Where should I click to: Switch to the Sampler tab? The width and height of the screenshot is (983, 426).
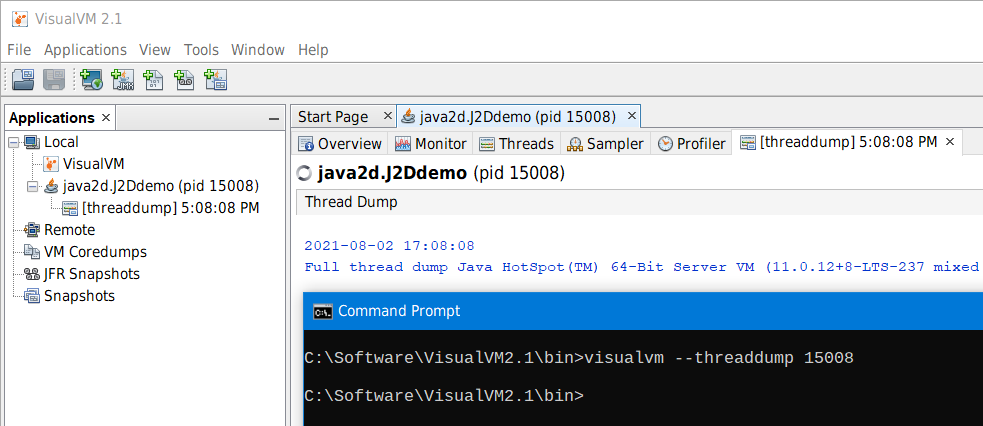coord(606,143)
